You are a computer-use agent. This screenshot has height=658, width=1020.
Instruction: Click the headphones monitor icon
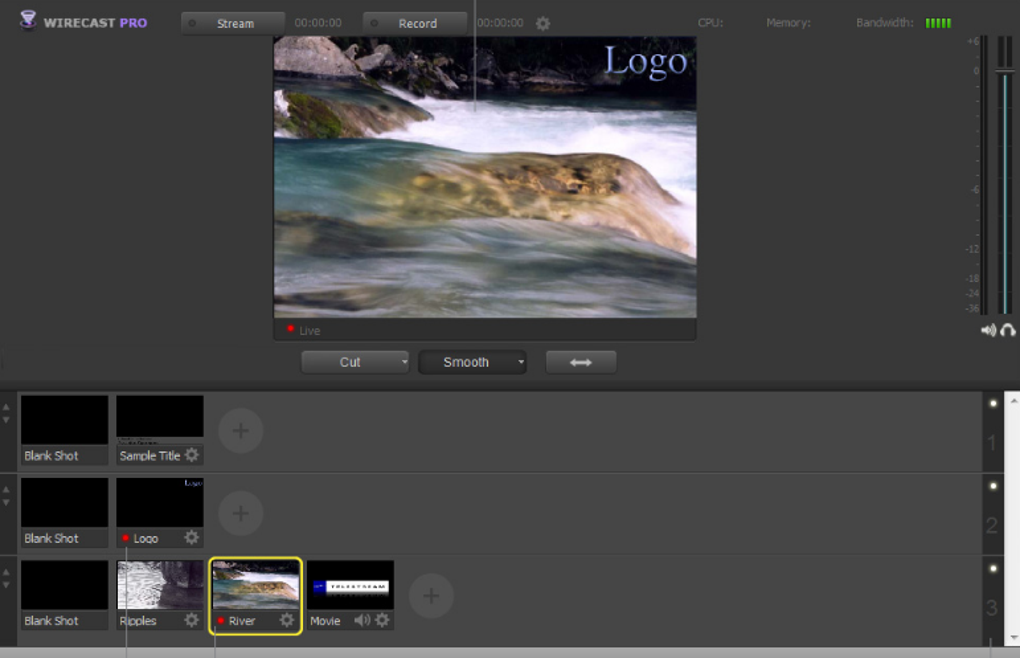click(1008, 330)
